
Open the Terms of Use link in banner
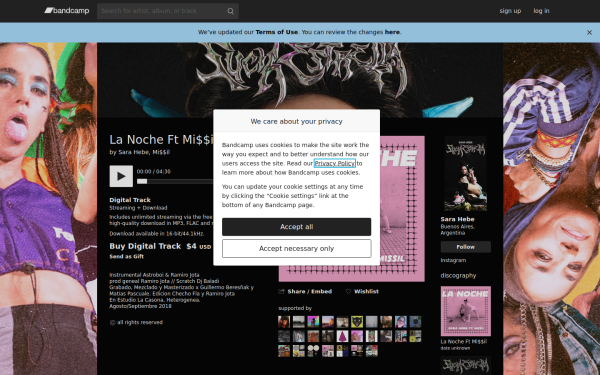pyautogui.click(x=277, y=32)
